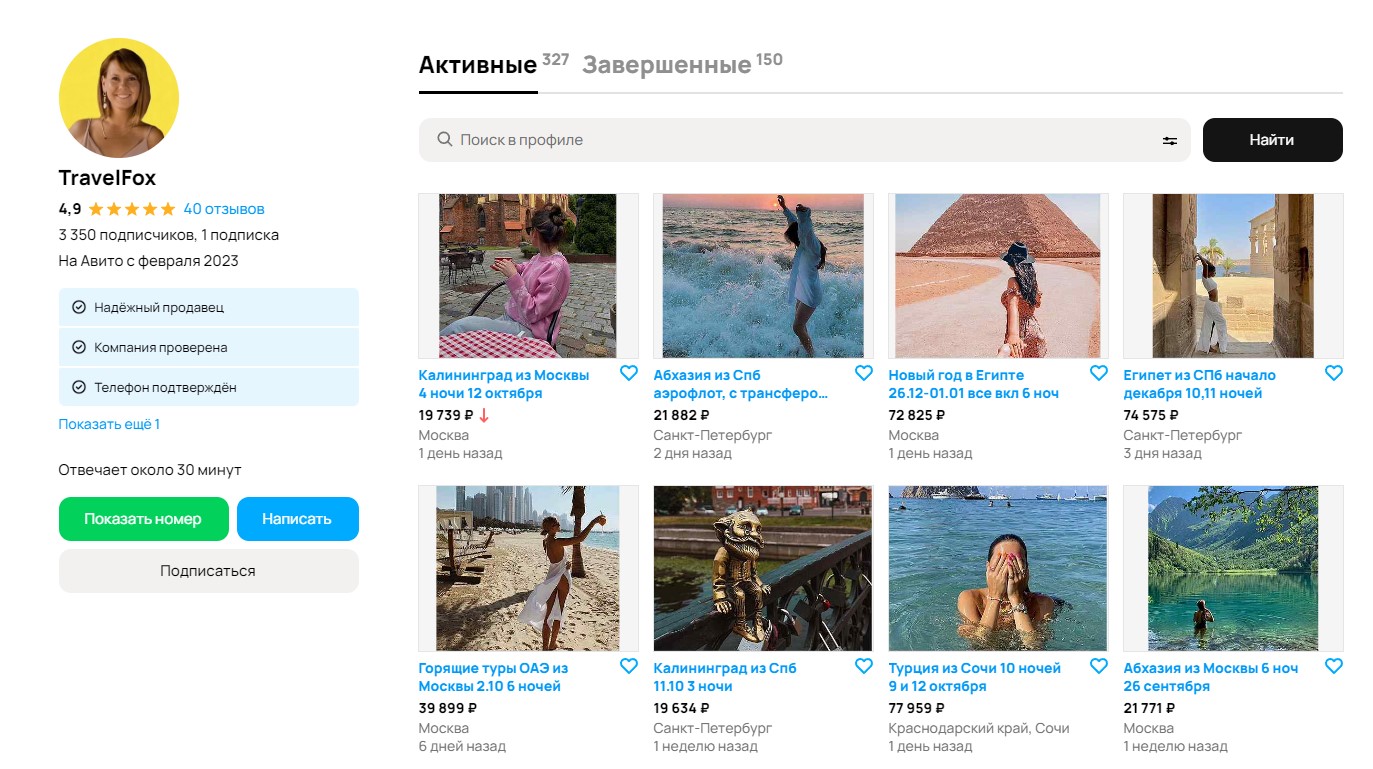Click the checkmark icon beside Компания проверена
This screenshot has width=1373, height=769.
[81, 348]
